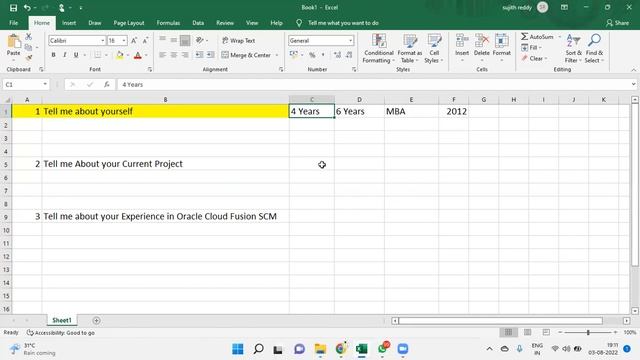Viewport: 640px width, 360px height.
Task: Open the General number format dropdown
Action: coord(350,40)
